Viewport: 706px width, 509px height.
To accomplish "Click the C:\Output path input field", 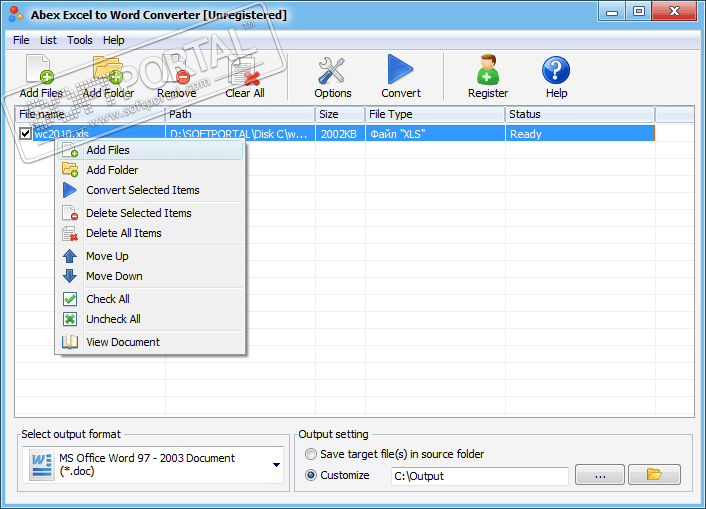I will tap(480, 476).
